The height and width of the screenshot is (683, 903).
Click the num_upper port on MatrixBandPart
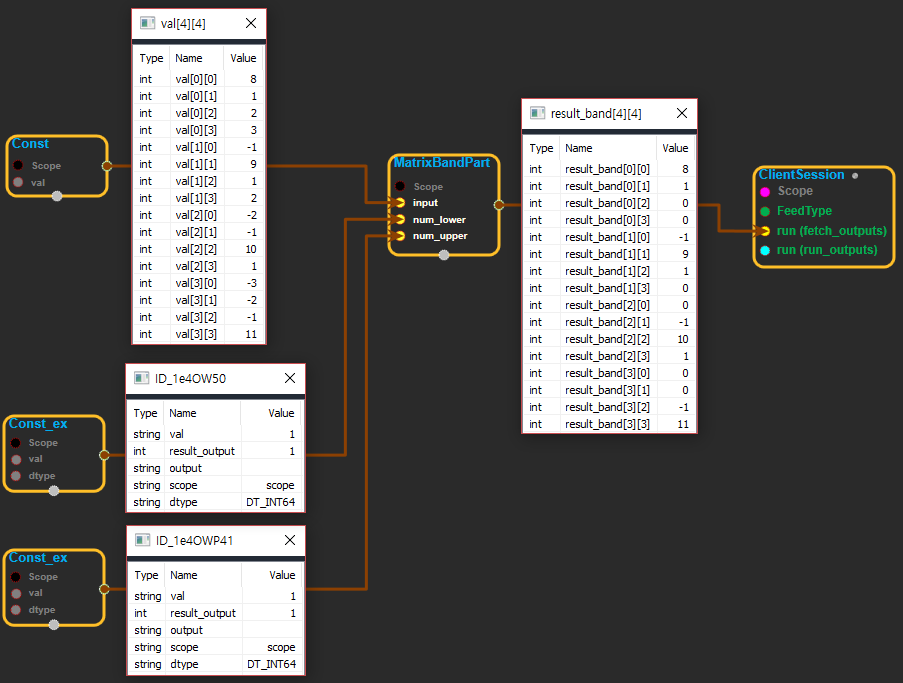pyautogui.click(x=400, y=236)
